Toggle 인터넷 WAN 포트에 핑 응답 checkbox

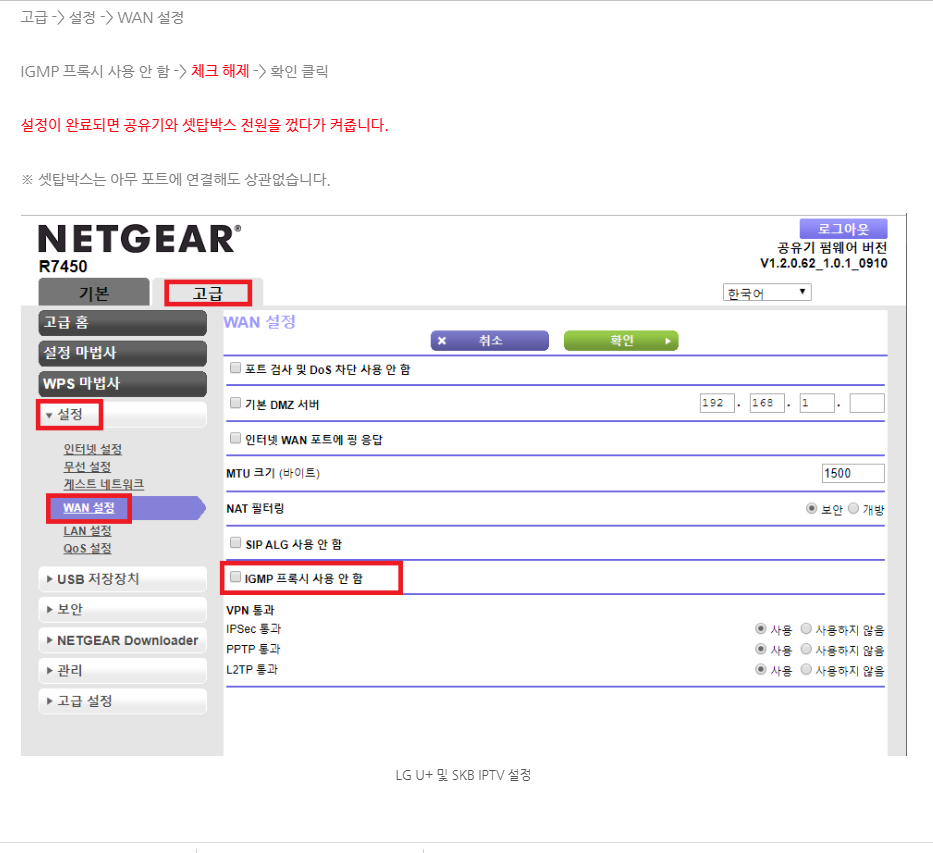(x=236, y=438)
